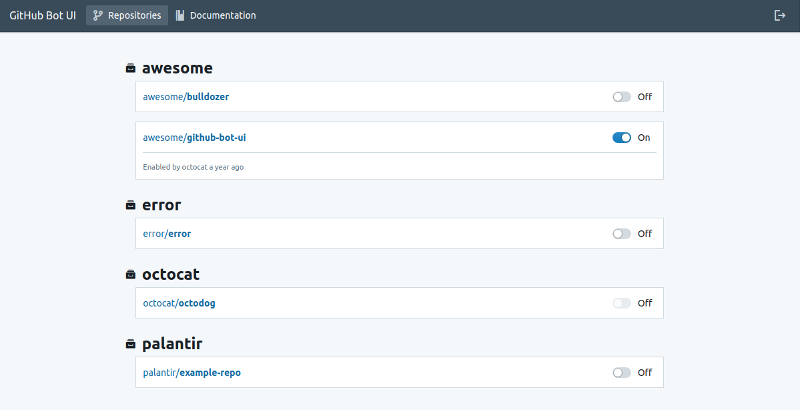Click the Off label for octocat/octodog

644,303
